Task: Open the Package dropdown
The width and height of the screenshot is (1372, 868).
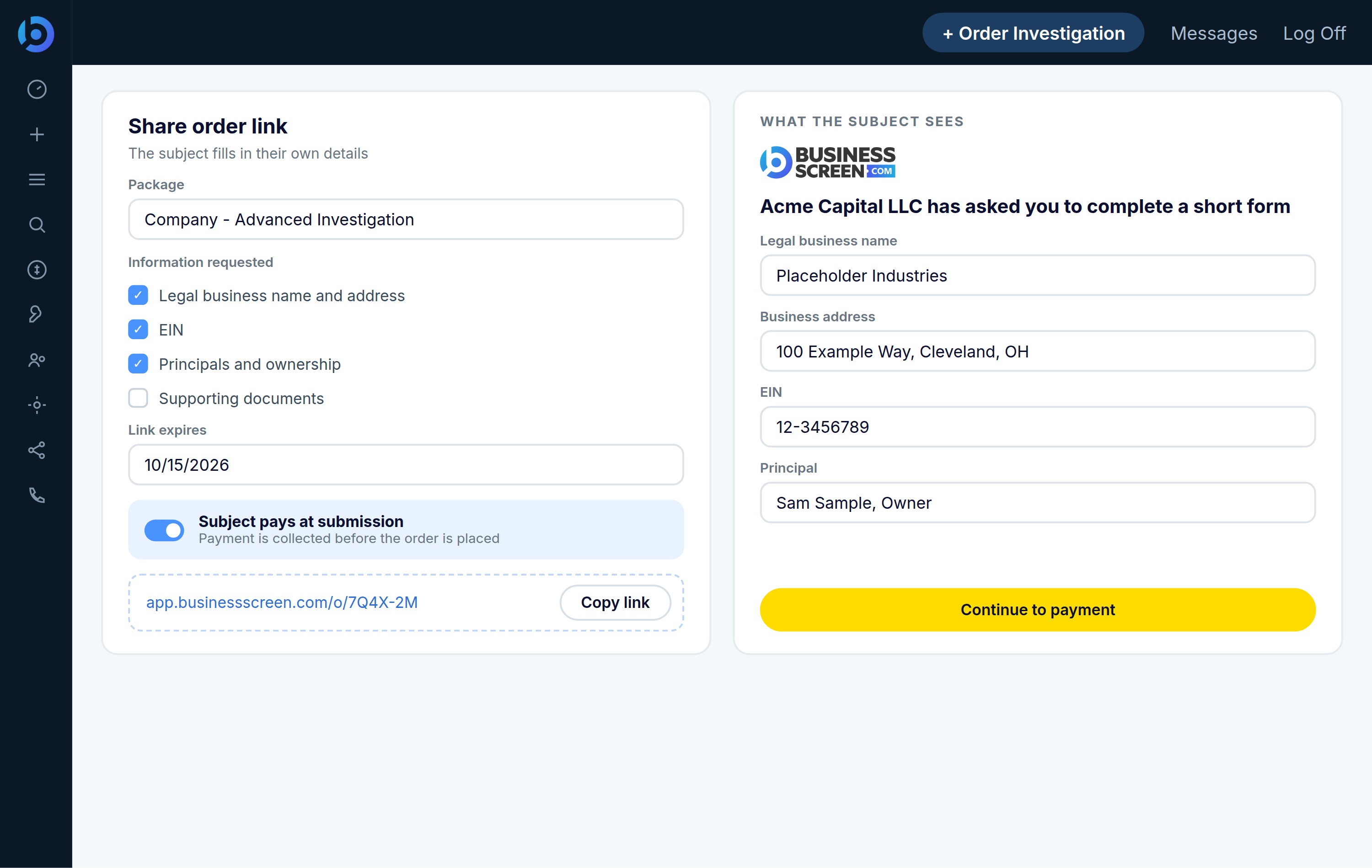Action: [406, 219]
